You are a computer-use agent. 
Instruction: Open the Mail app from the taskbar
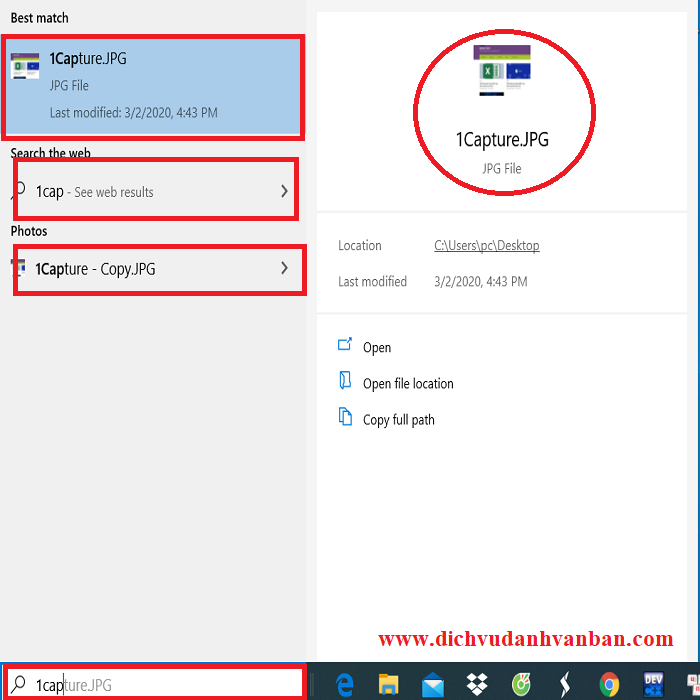[x=433, y=685]
